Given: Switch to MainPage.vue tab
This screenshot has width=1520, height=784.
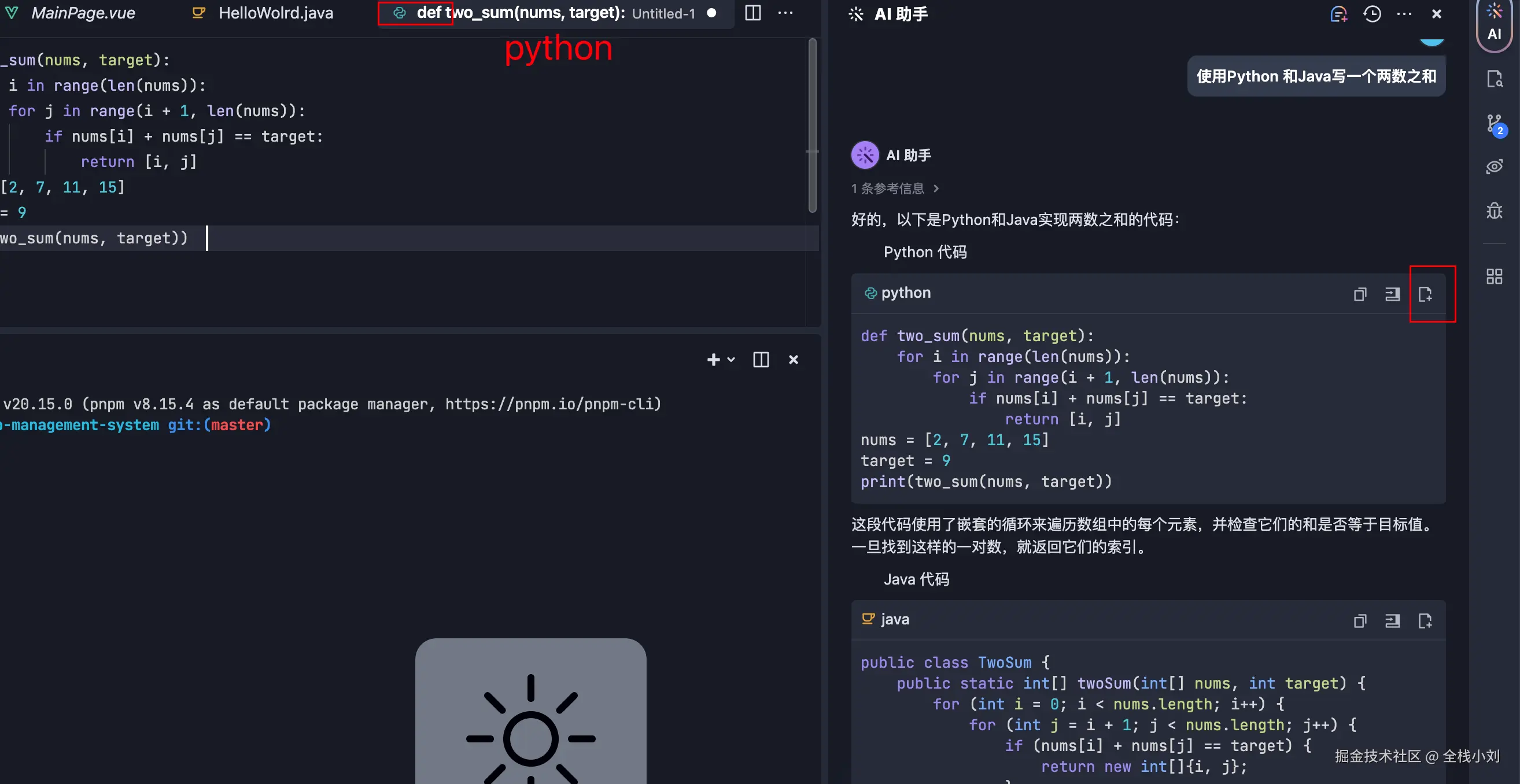Looking at the screenshot, I should pyautogui.click(x=83, y=13).
